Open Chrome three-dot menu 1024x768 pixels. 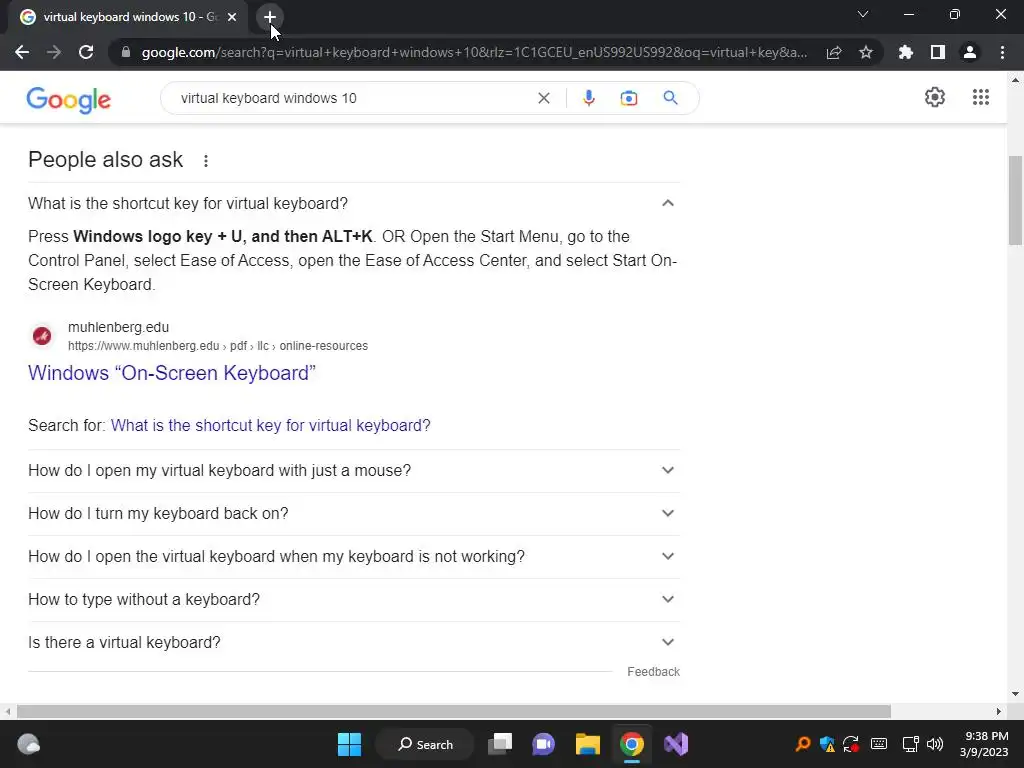(1002, 52)
